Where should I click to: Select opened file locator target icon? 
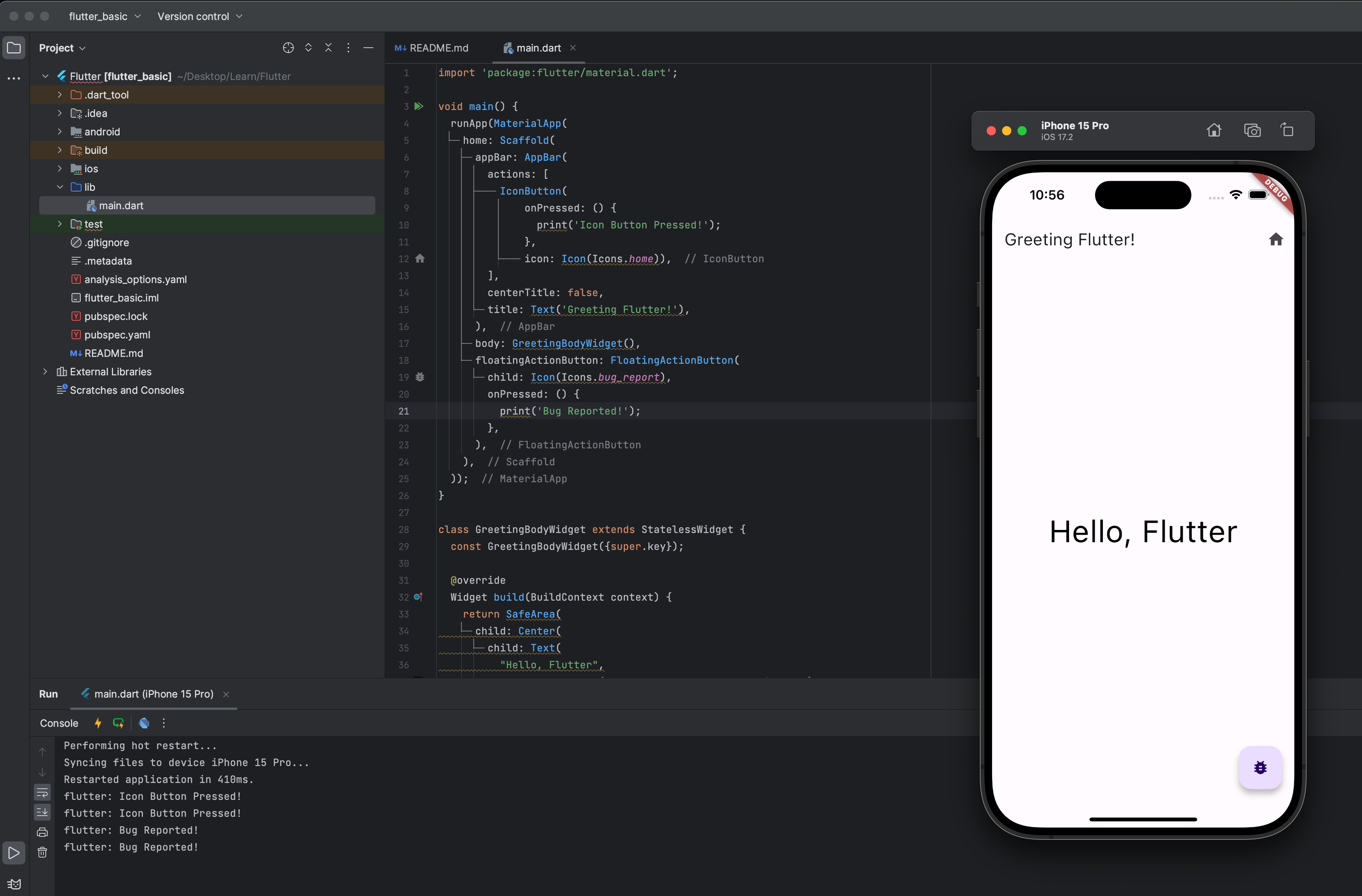[x=288, y=48]
